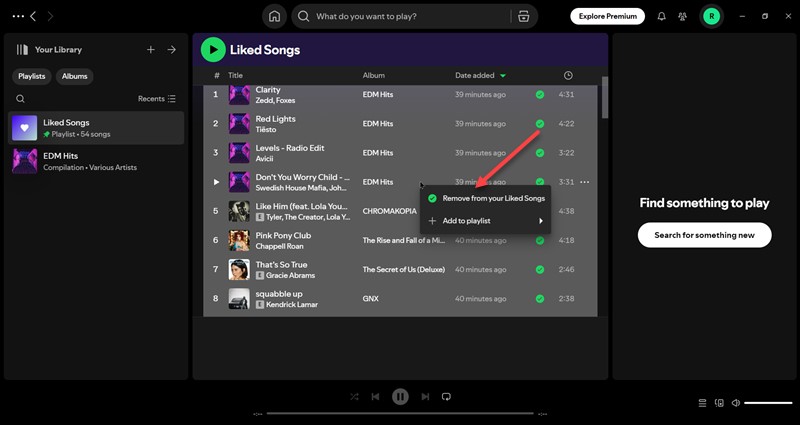The image size is (800, 425).
Task: Sort by Title column header
Action: coord(235,76)
